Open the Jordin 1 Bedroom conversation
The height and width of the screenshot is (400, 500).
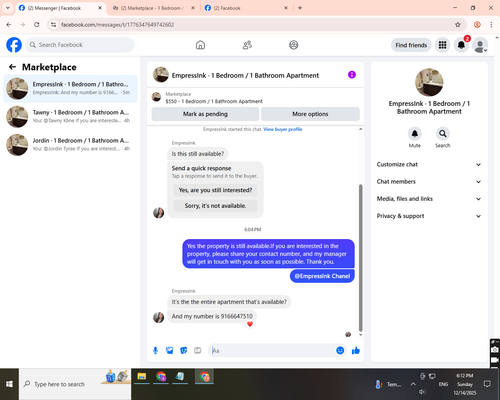[x=70, y=145]
